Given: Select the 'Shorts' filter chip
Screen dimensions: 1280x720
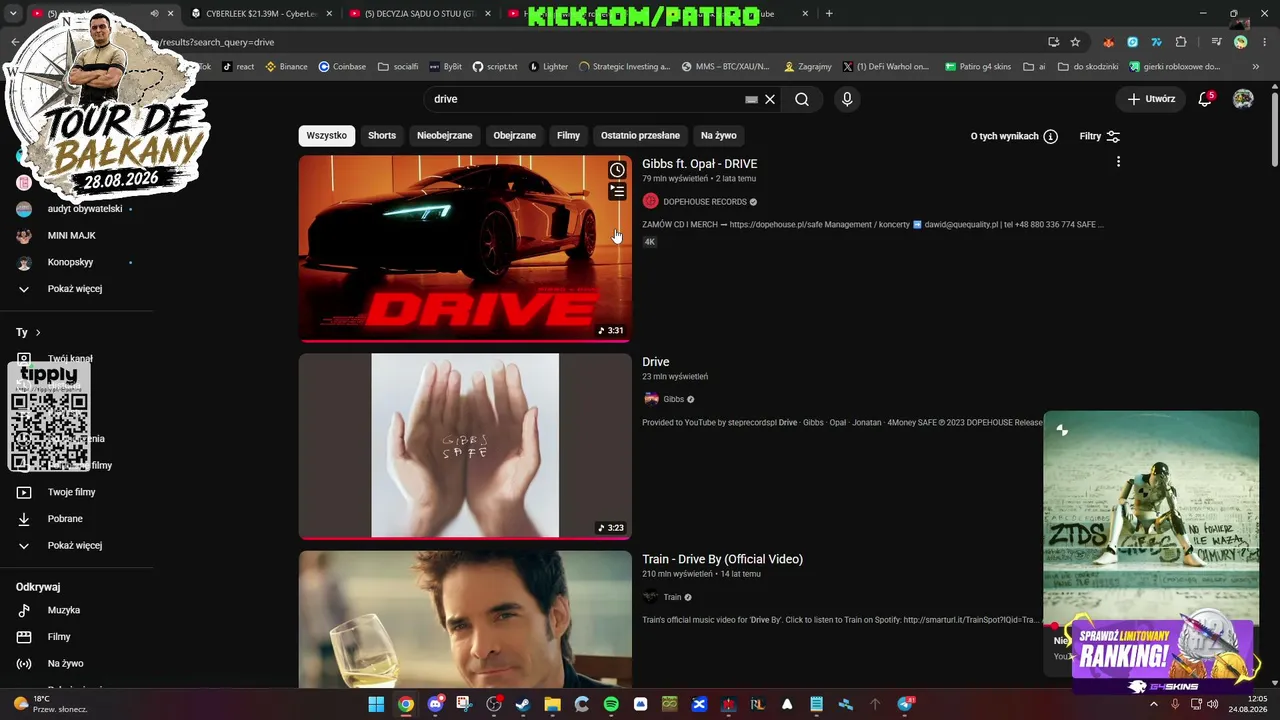Looking at the screenshot, I should pyautogui.click(x=382, y=136).
